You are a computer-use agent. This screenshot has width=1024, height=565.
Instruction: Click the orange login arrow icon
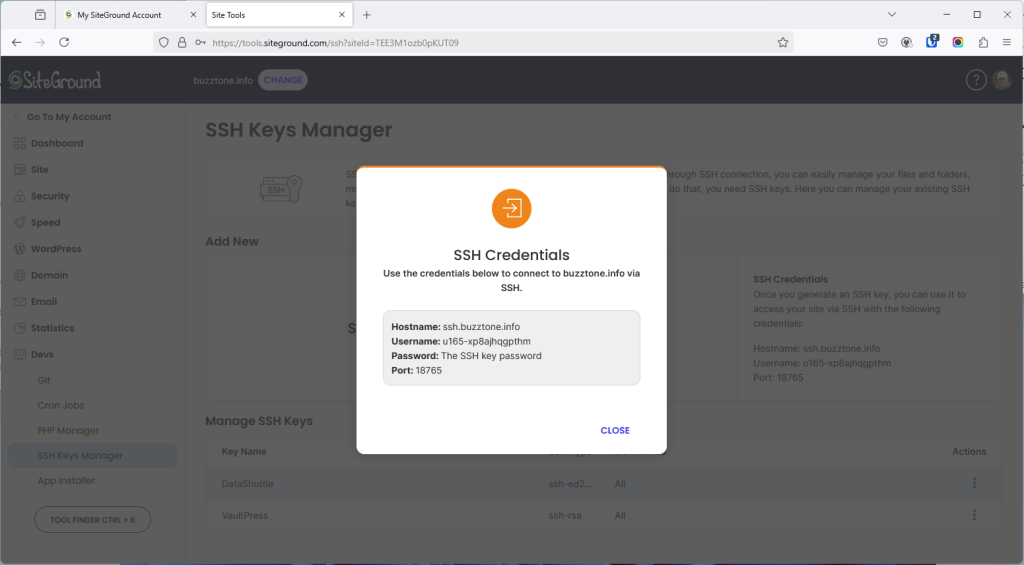[511, 208]
